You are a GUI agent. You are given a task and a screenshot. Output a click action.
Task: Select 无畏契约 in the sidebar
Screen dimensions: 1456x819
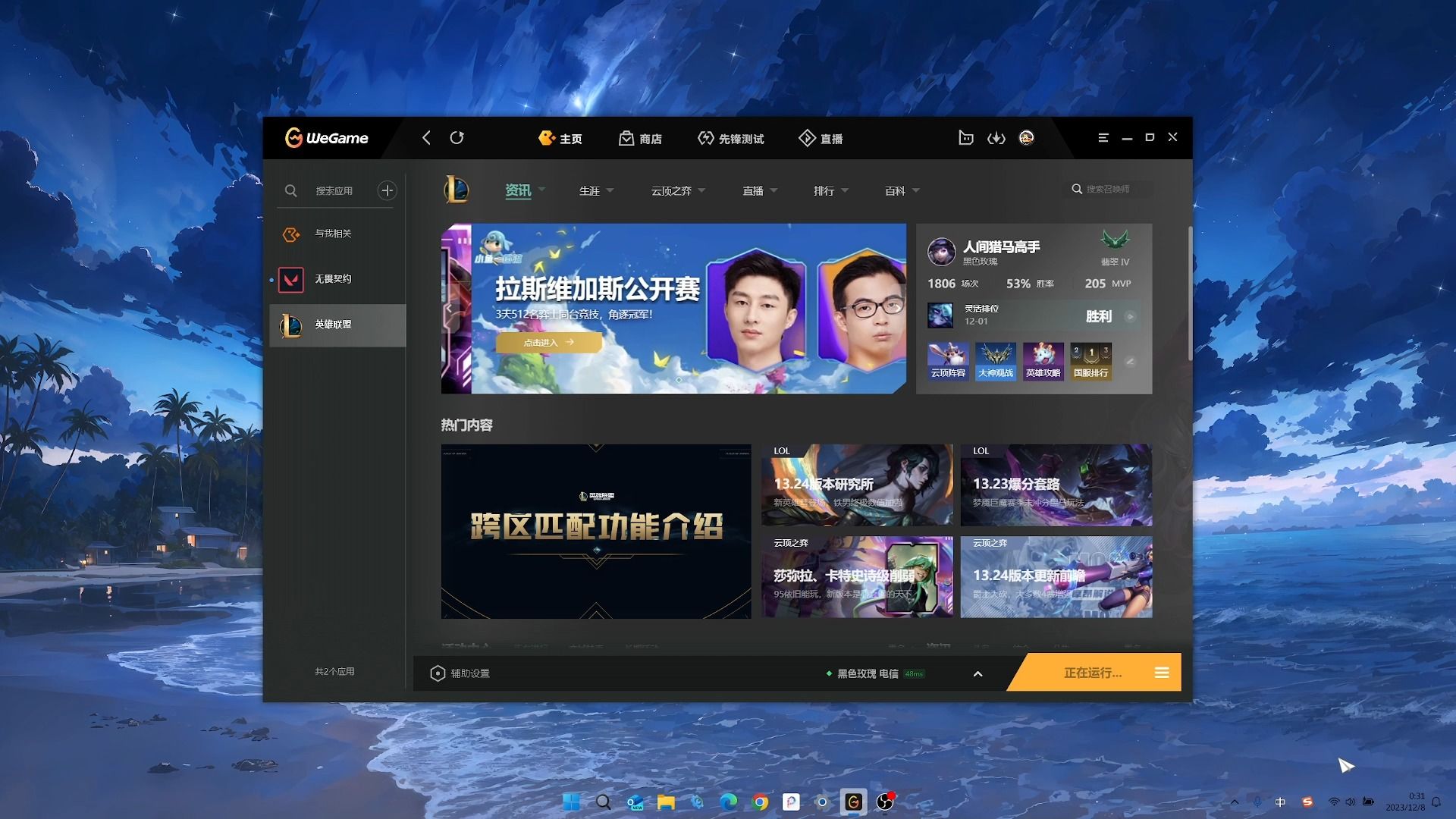(337, 279)
